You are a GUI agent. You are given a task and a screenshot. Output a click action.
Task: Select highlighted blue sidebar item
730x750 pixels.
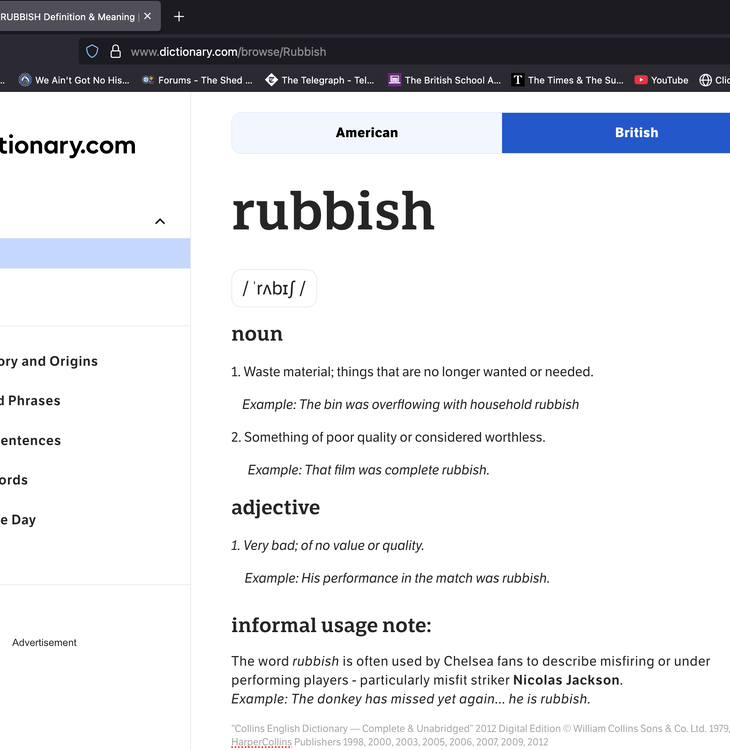click(95, 253)
